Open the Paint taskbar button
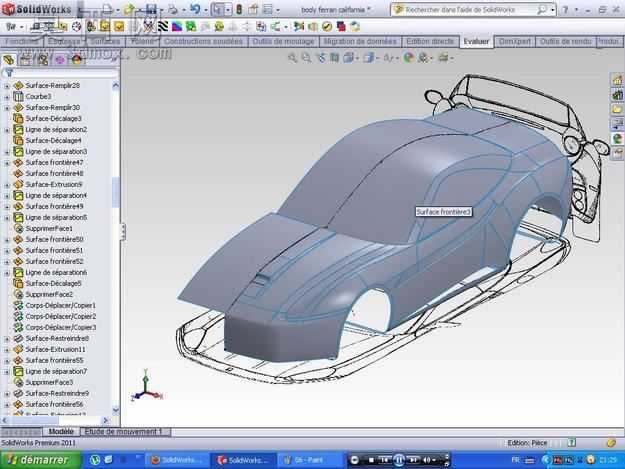 click(x=309, y=460)
